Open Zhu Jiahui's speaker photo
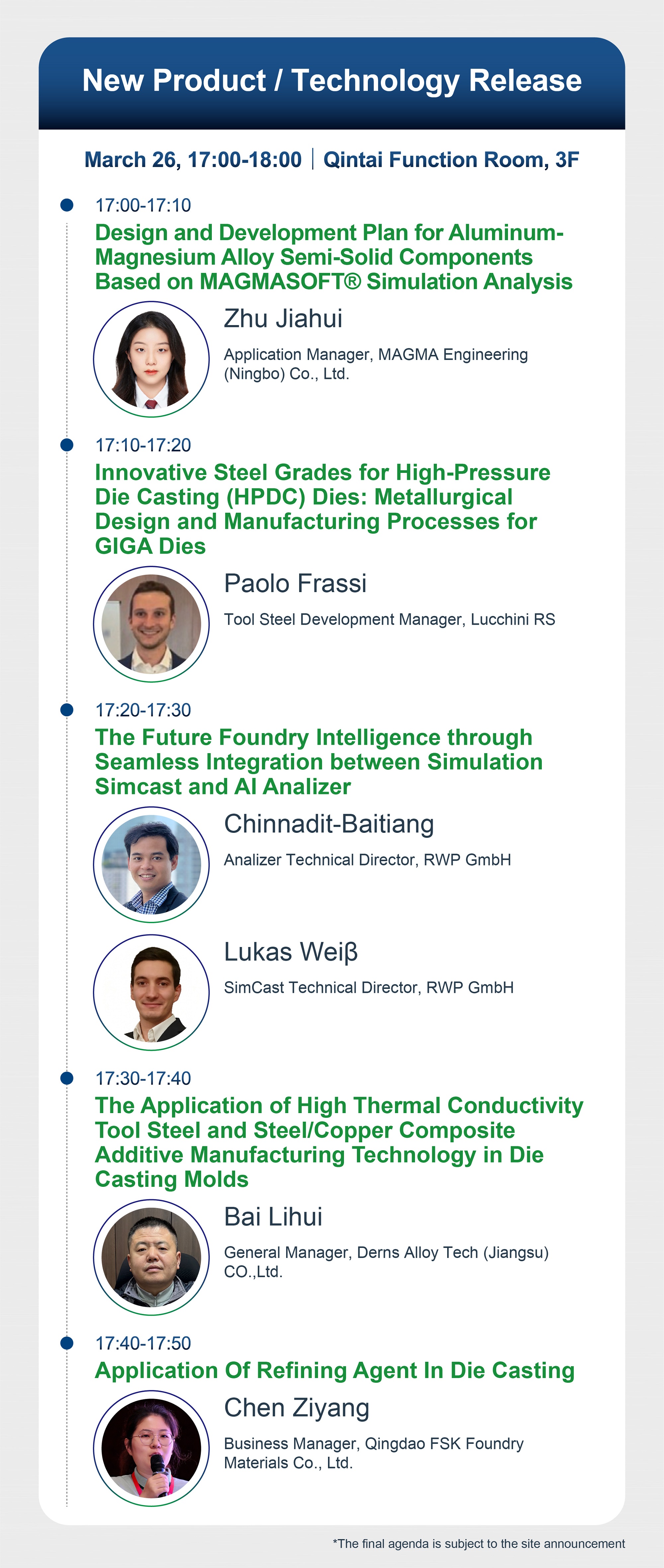The height and width of the screenshot is (1568, 664). [x=151, y=359]
